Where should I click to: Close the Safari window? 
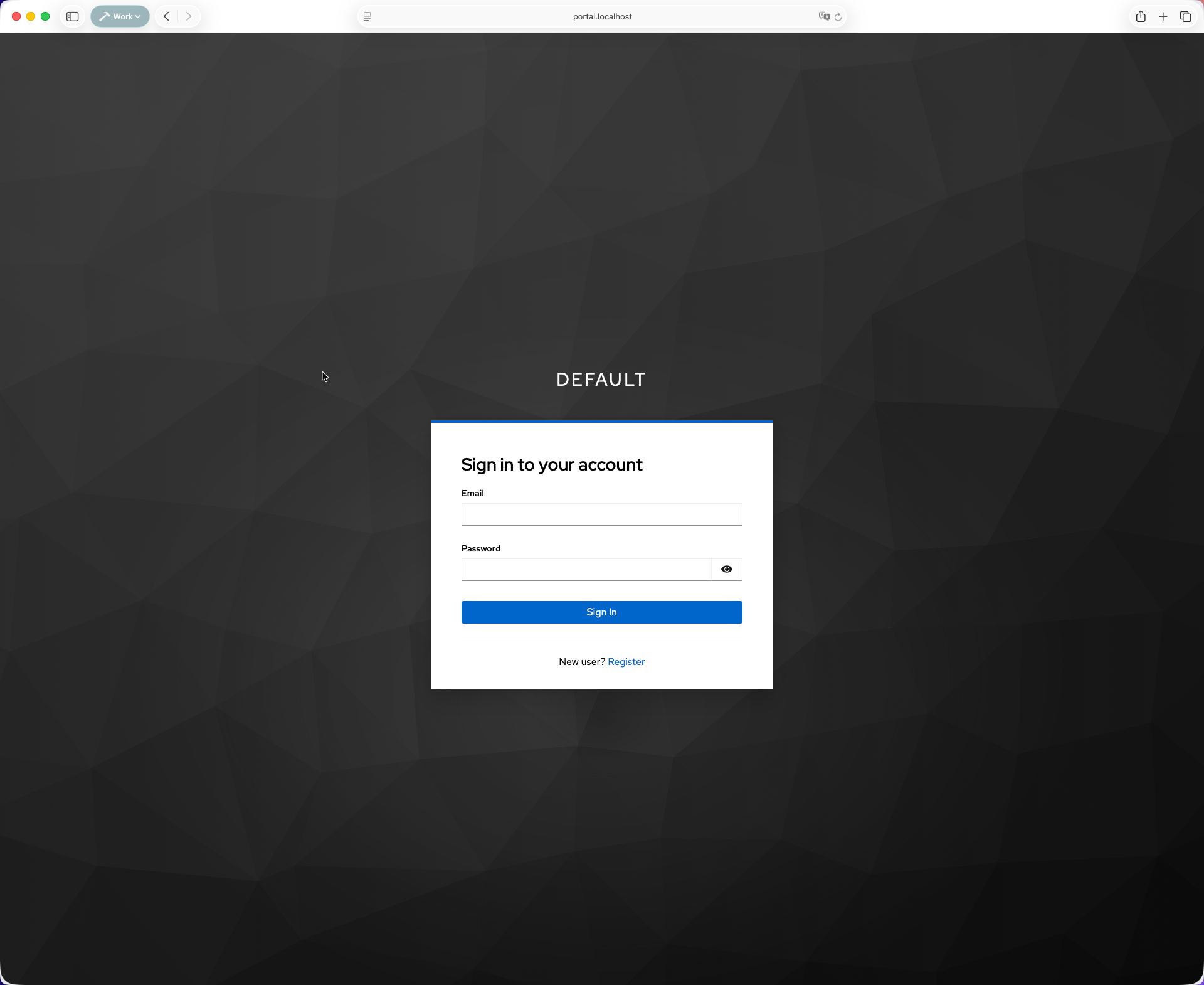[x=16, y=17]
